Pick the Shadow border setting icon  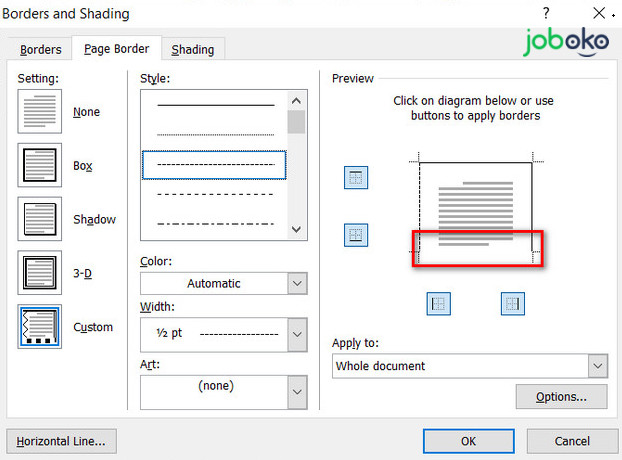(40, 219)
